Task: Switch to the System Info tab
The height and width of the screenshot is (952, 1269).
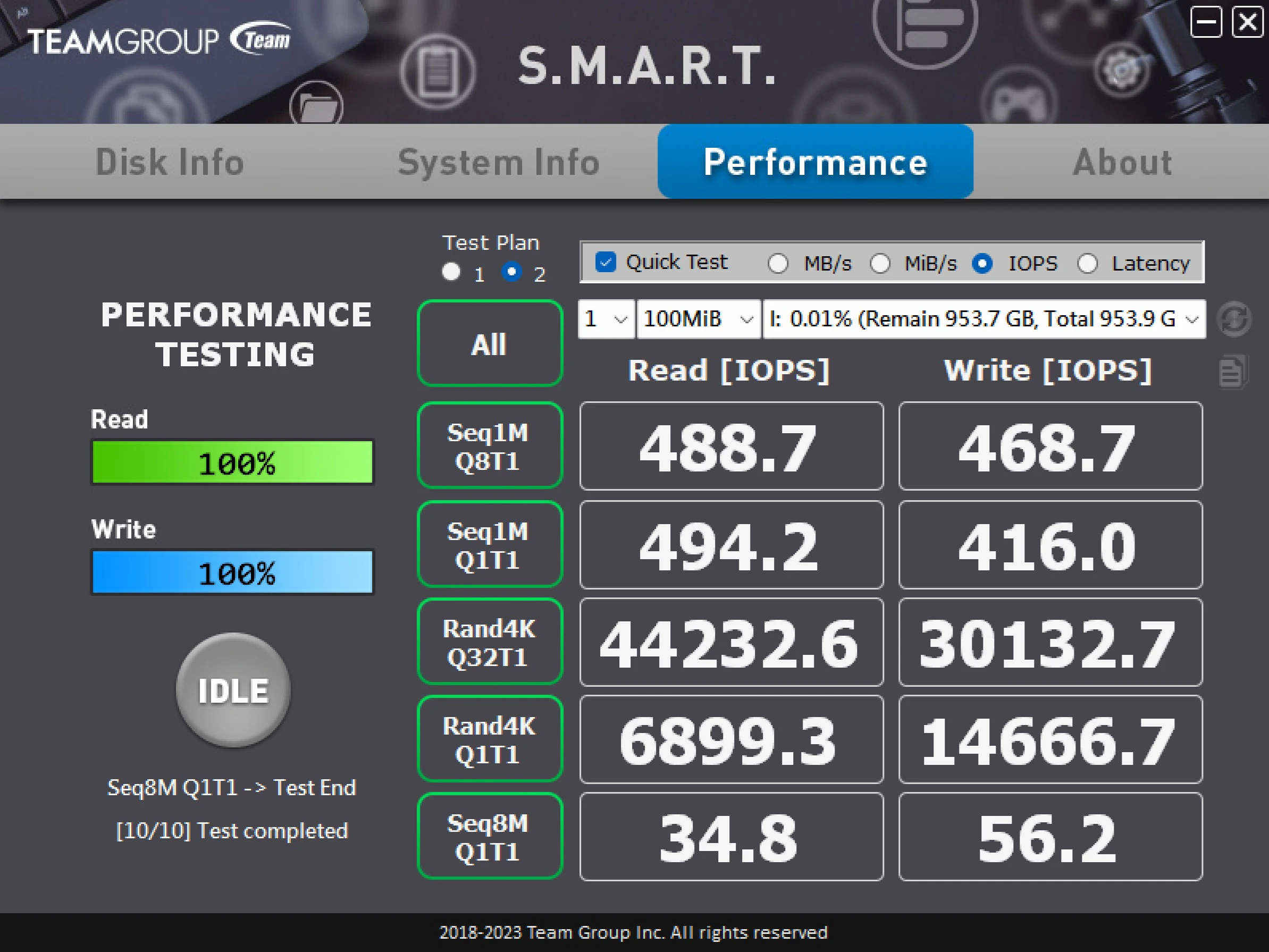Action: click(x=498, y=162)
